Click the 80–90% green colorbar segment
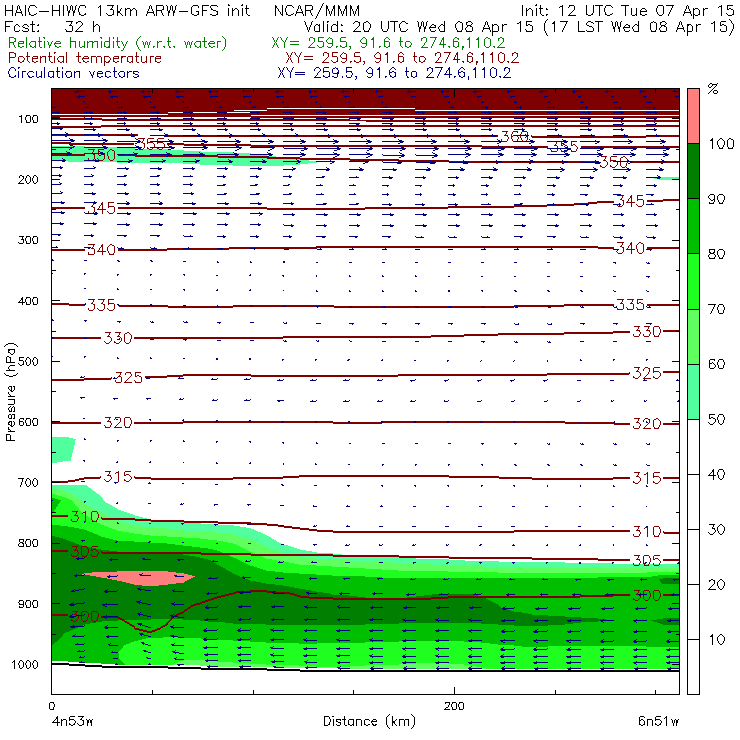Image resolution: width=740 pixels, height=740 pixels. tap(693, 226)
